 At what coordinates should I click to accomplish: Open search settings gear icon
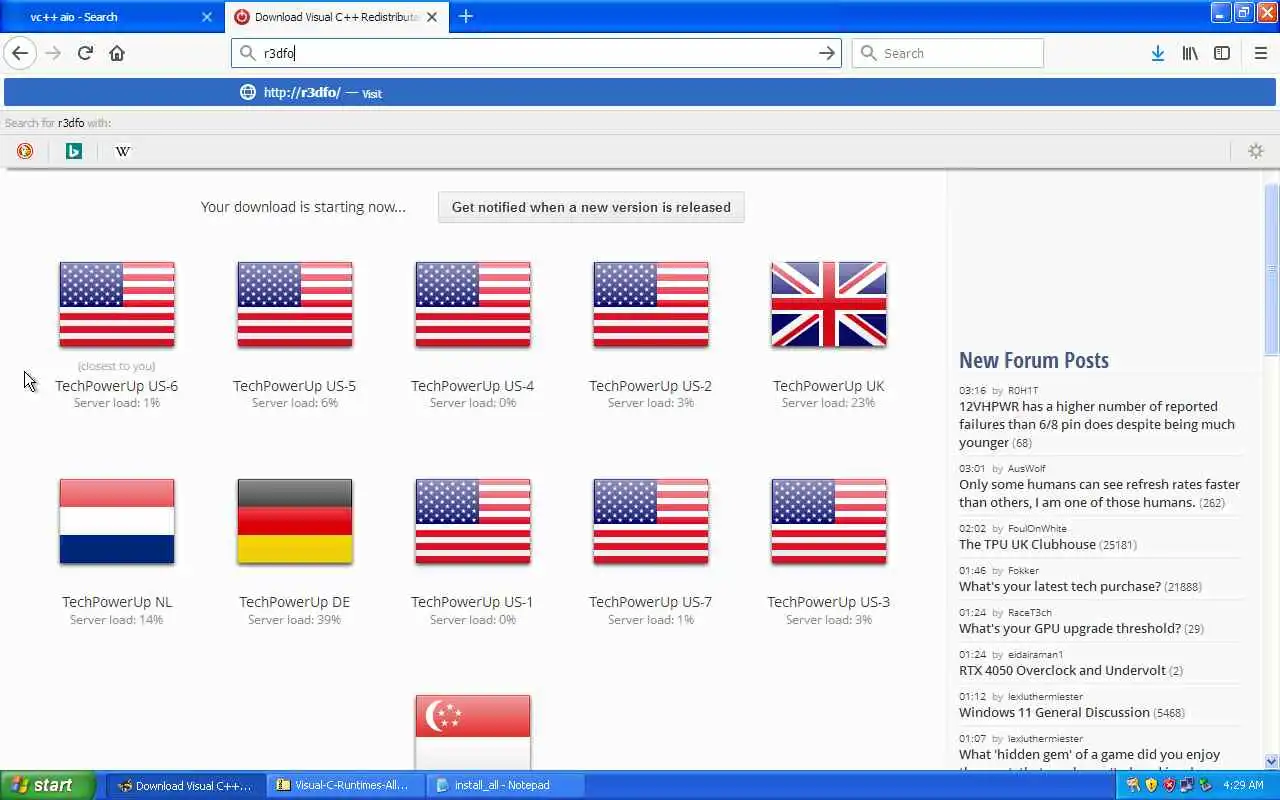click(1256, 151)
